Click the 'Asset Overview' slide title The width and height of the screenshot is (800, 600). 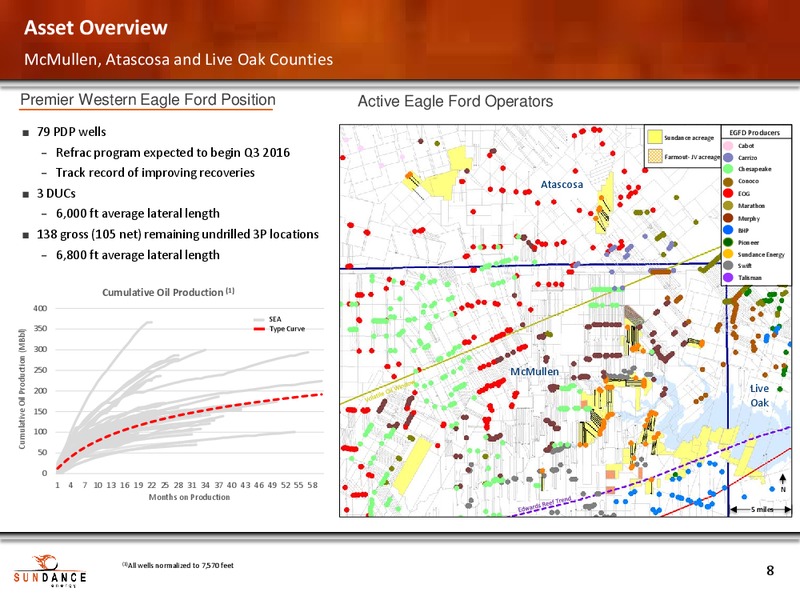tap(95, 28)
